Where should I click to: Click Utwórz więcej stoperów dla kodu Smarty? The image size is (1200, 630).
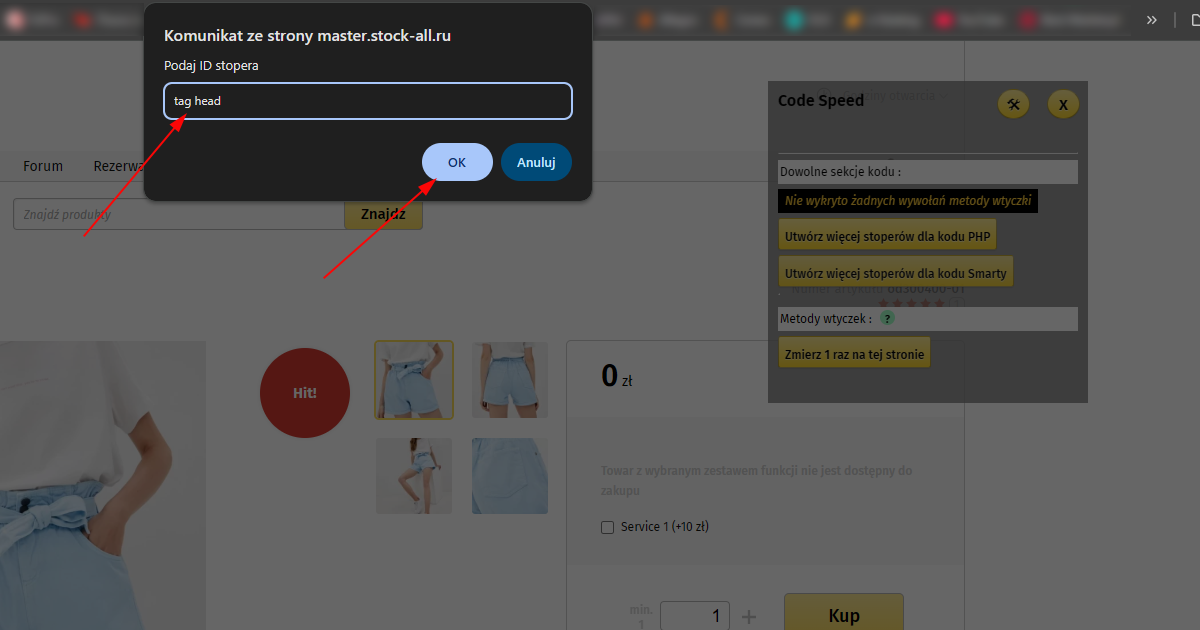click(x=896, y=272)
